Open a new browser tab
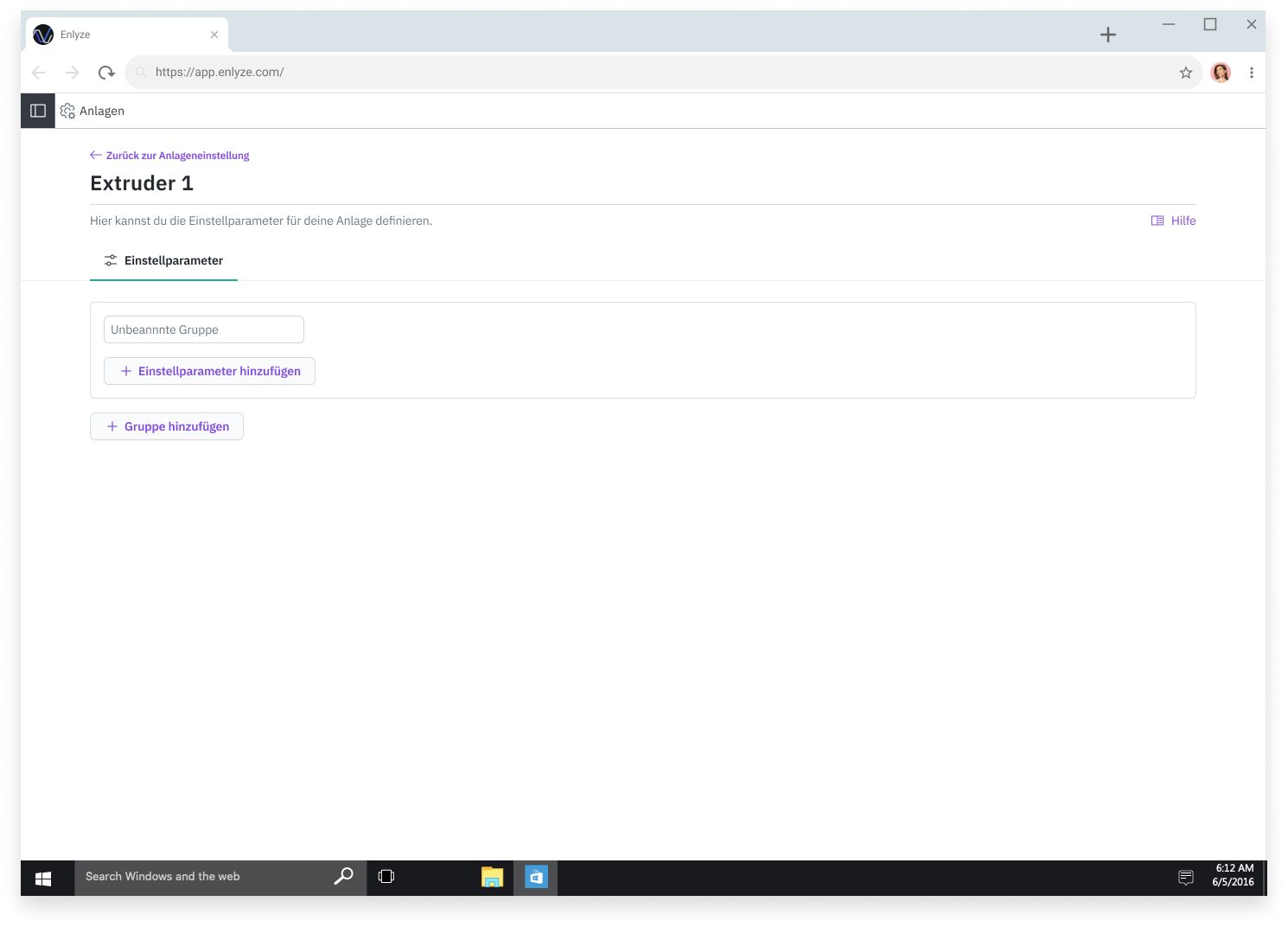Screen dimensions: 1288x927 (1108, 35)
